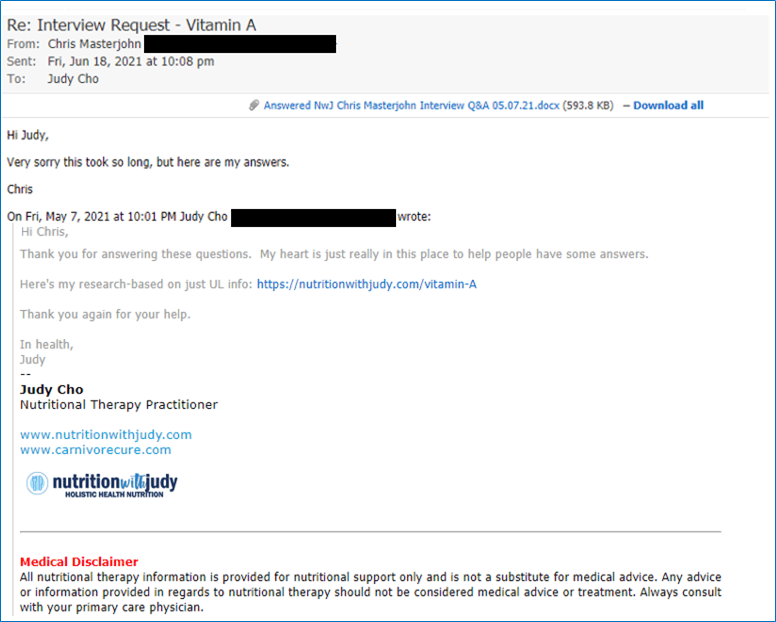Click the Nutritional Therapy Practitioner title text

119,405
